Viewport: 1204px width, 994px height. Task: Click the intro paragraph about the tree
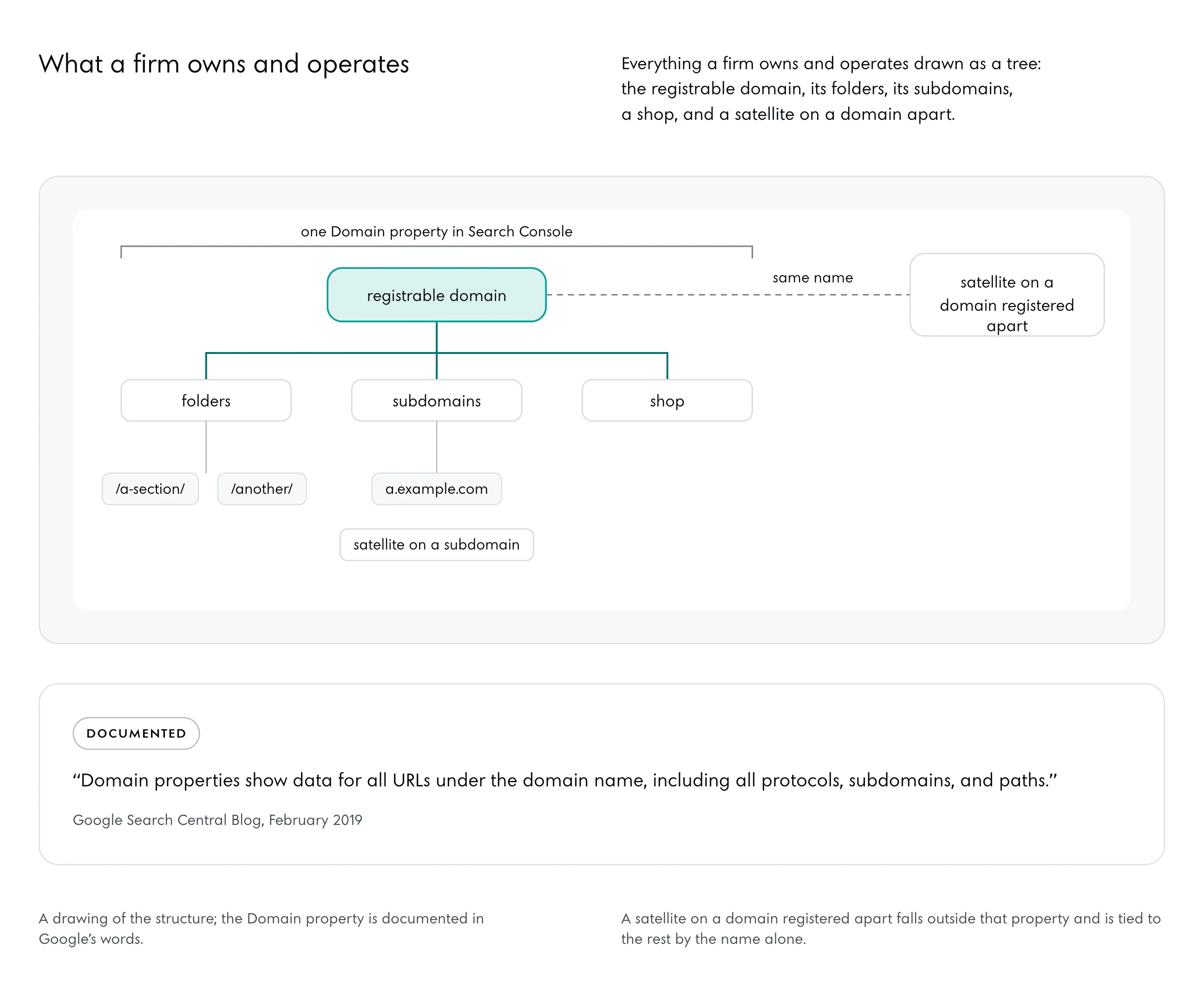831,89
